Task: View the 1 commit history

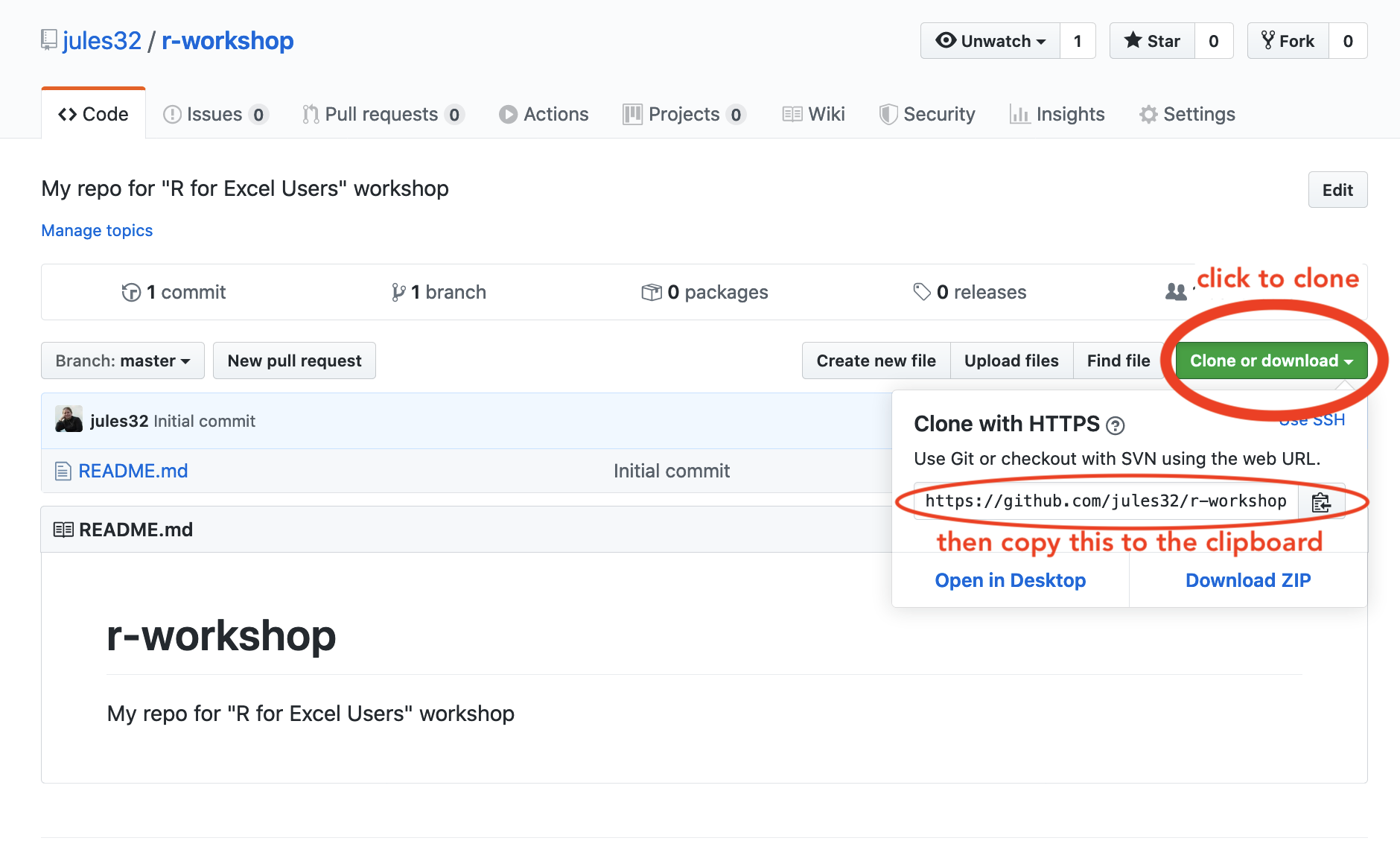Action: tap(174, 292)
